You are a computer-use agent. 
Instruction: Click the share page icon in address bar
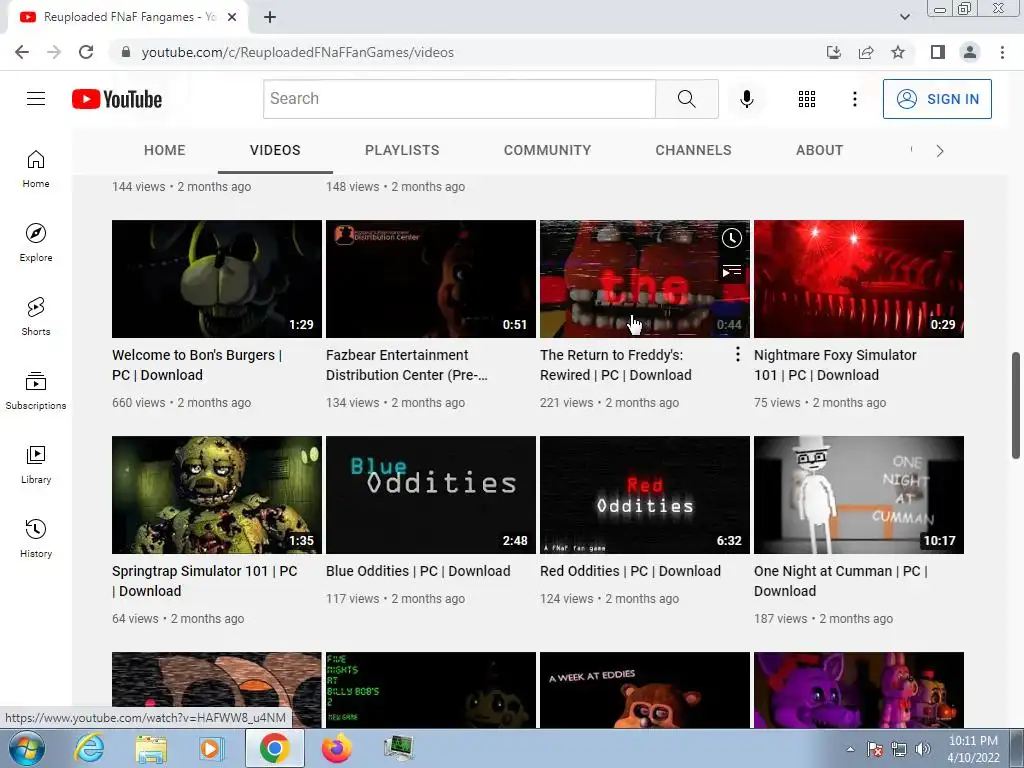(x=866, y=52)
